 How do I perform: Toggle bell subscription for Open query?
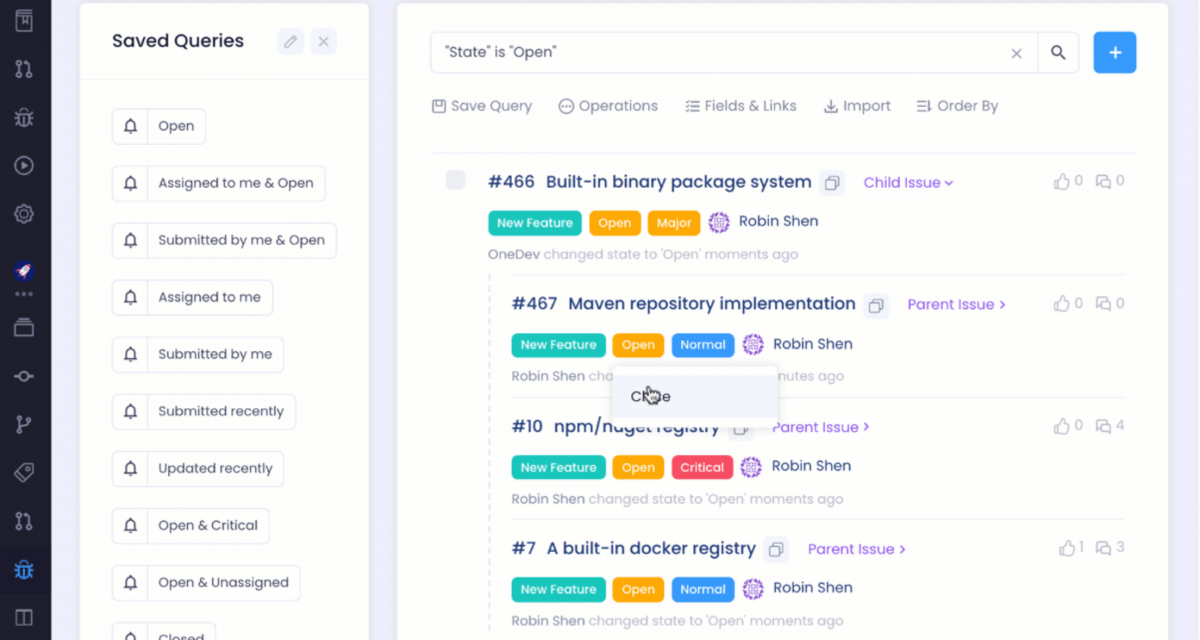130,127
